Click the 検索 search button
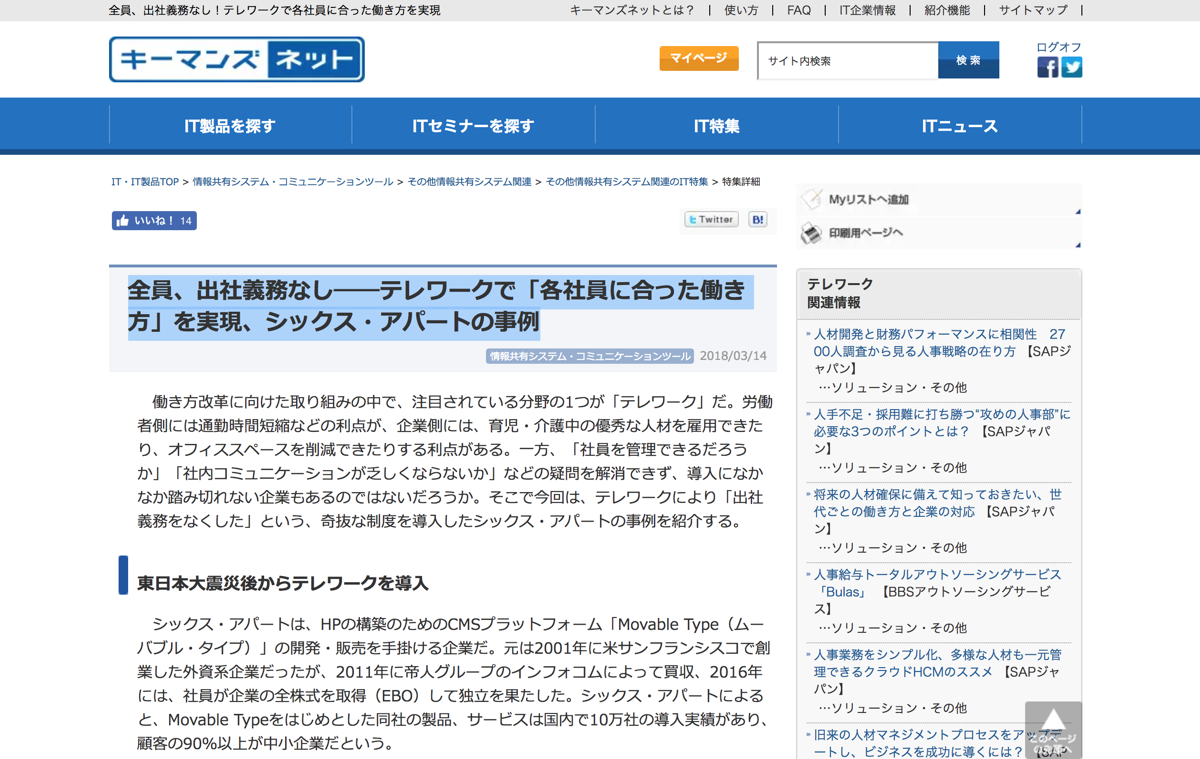 click(968, 60)
